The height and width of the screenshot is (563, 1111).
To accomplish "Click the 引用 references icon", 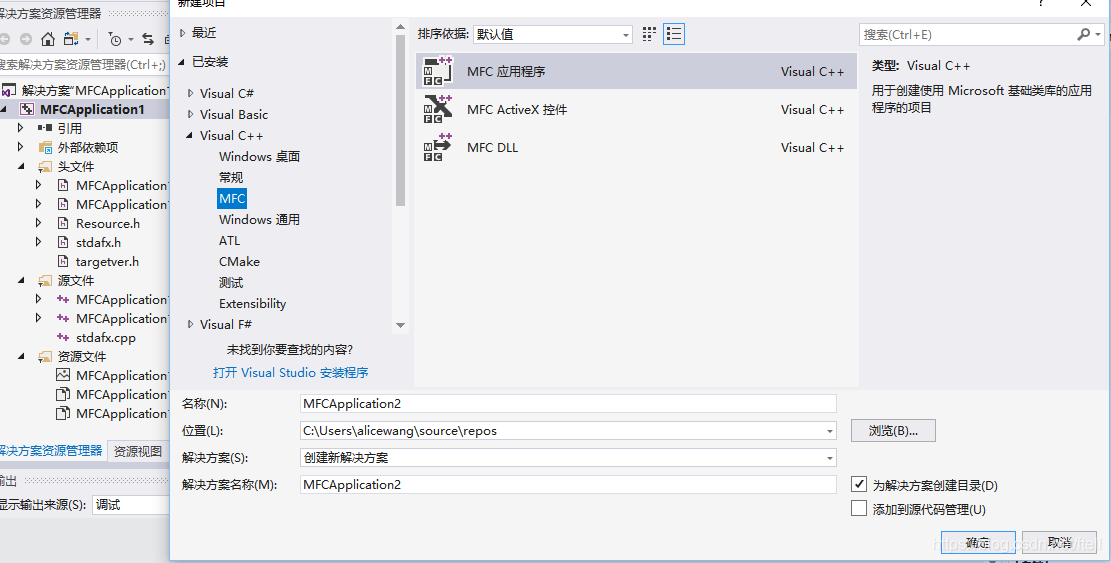I will pos(45,128).
